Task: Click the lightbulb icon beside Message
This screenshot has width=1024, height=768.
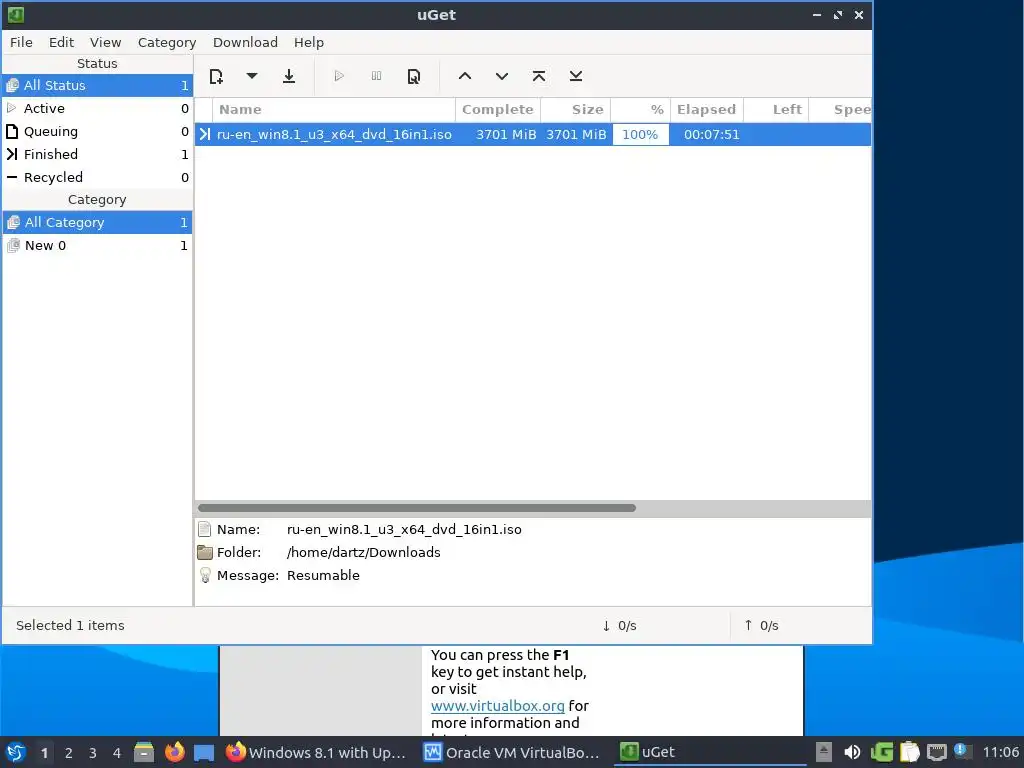Action: point(205,575)
